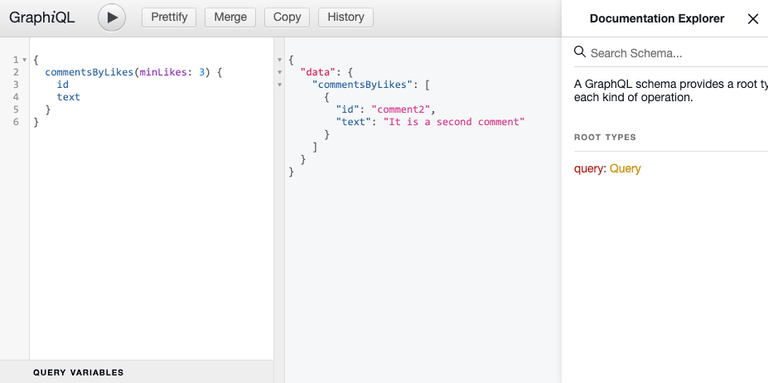Screen dimensions: 768x383
Task: Collapse the "commentsByLikes" array fold arrow
Action: (280, 85)
